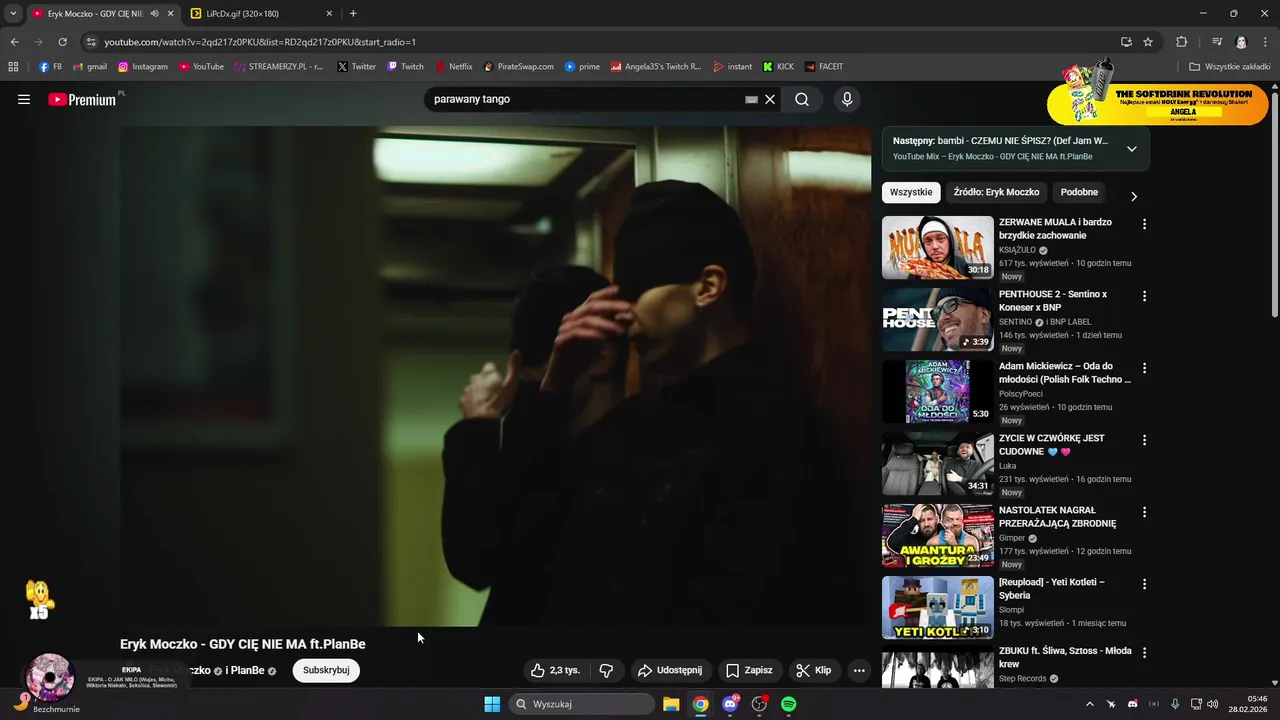The height and width of the screenshot is (720, 1280).
Task: Open options for ZYCIE W CZWÓRKĘ video
Action: (1144, 440)
